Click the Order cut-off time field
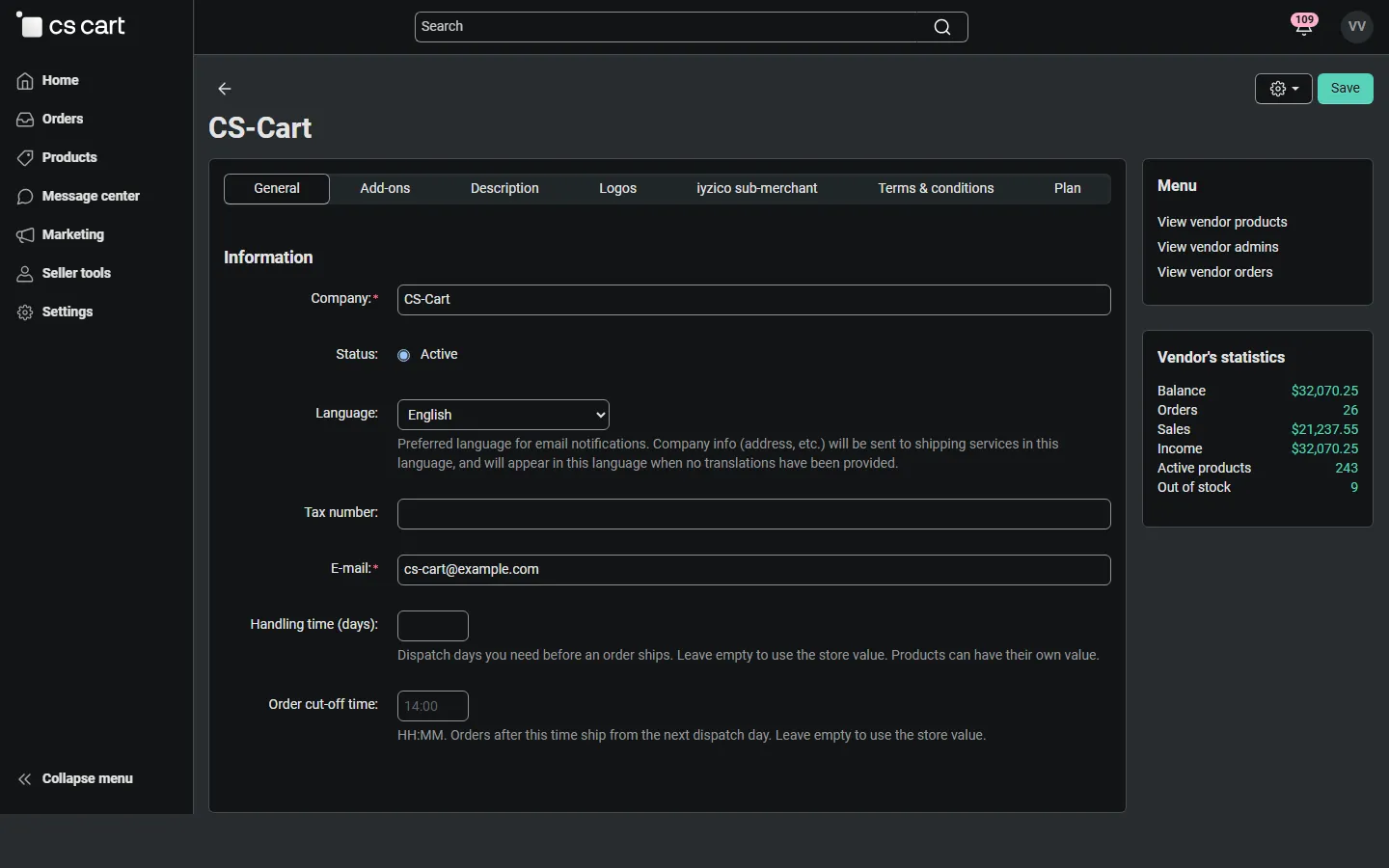Screen dimensions: 1389x868 [x=433, y=706]
